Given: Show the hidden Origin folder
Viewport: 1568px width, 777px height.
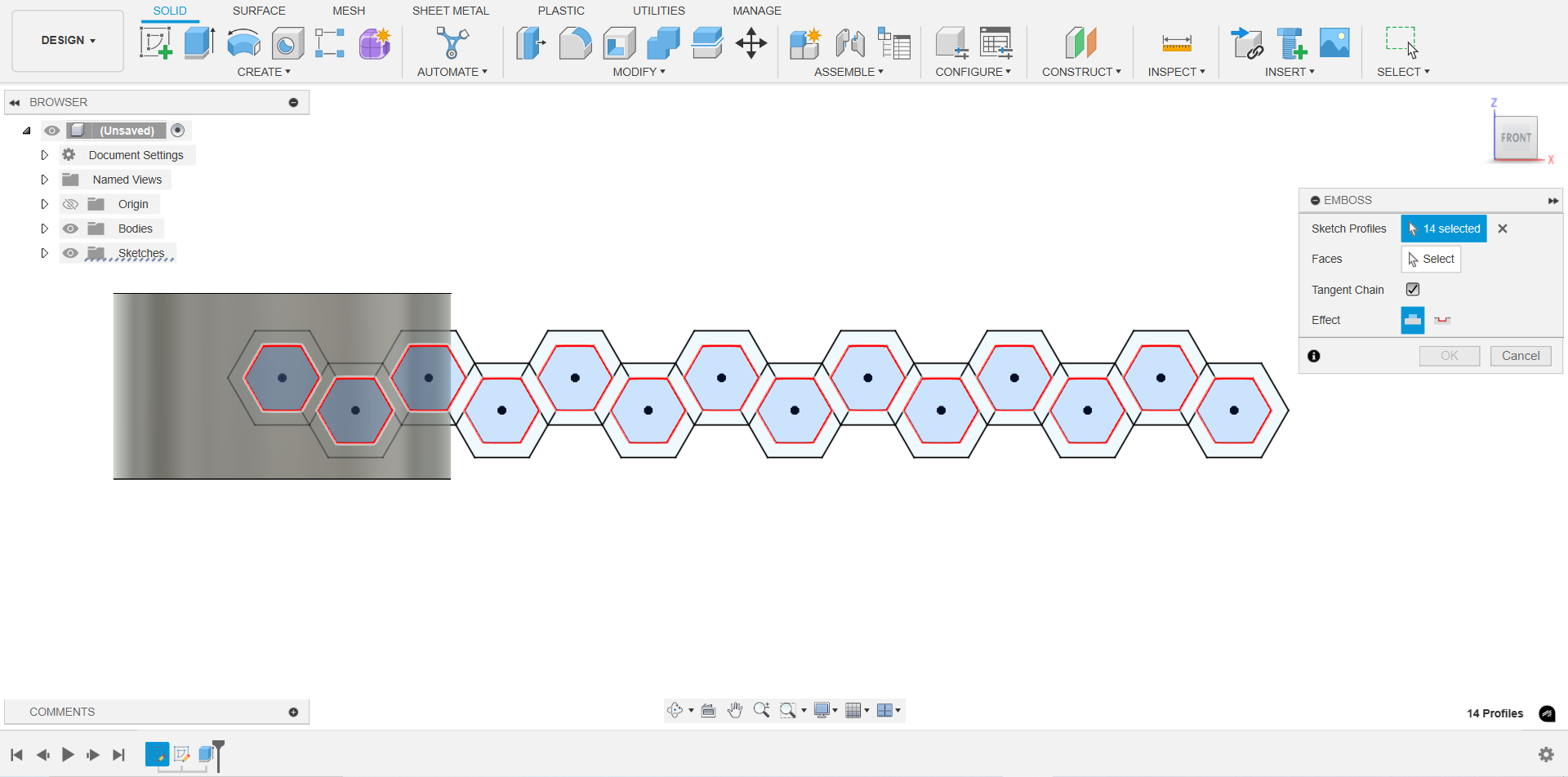Looking at the screenshot, I should pos(71,204).
